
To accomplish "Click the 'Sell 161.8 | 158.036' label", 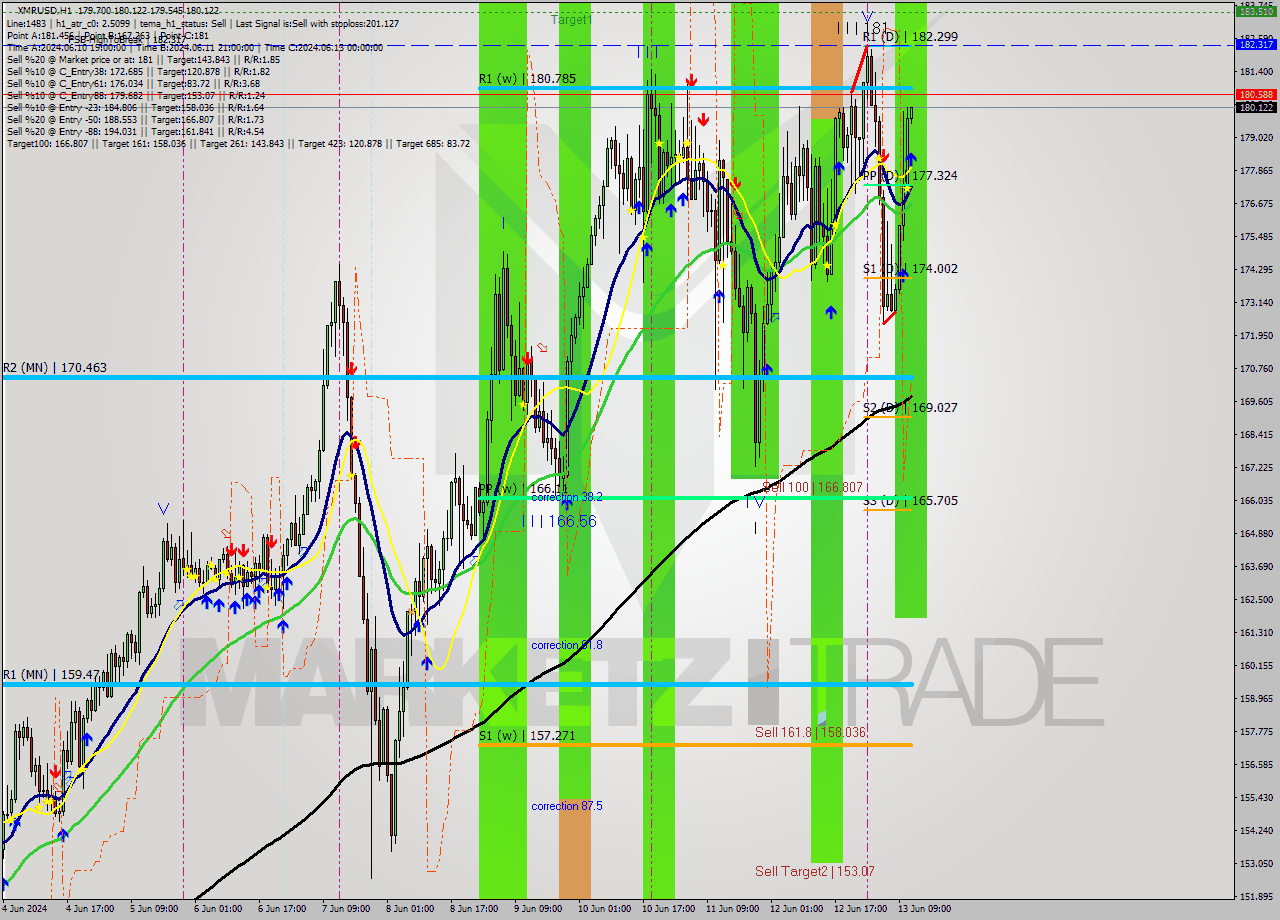I will (810, 732).
